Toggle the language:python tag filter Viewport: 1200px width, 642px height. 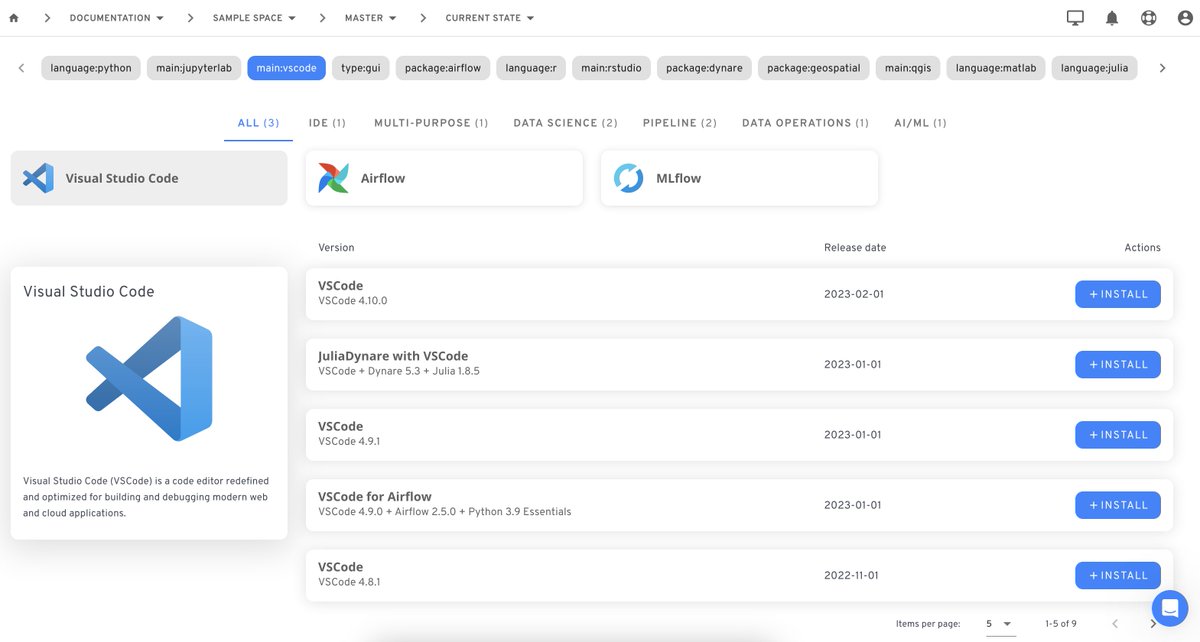coord(91,68)
